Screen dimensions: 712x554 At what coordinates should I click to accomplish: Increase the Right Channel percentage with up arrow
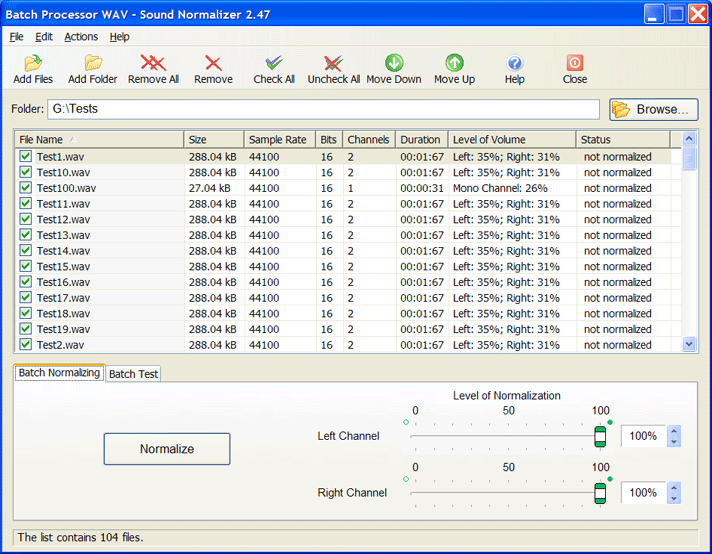[x=674, y=488]
